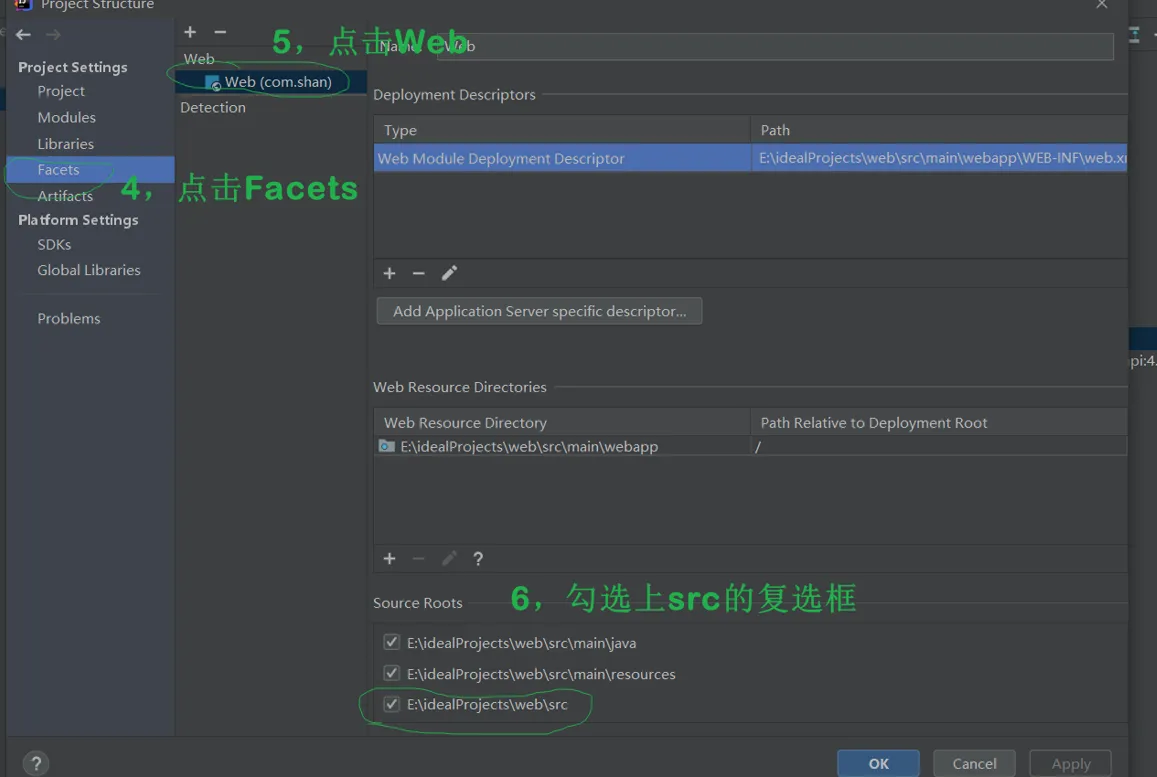The image size is (1157, 777).
Task: Click Type column header in descriptors table
Action: coord(562,131)
